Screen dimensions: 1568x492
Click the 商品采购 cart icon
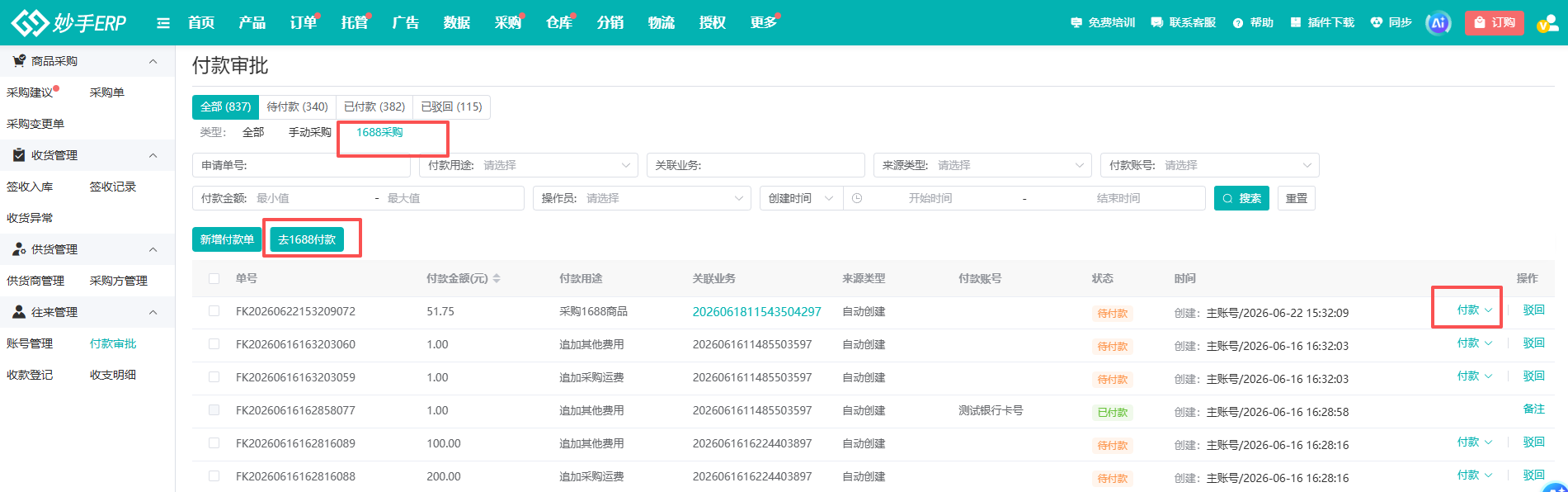coord(19,61)
